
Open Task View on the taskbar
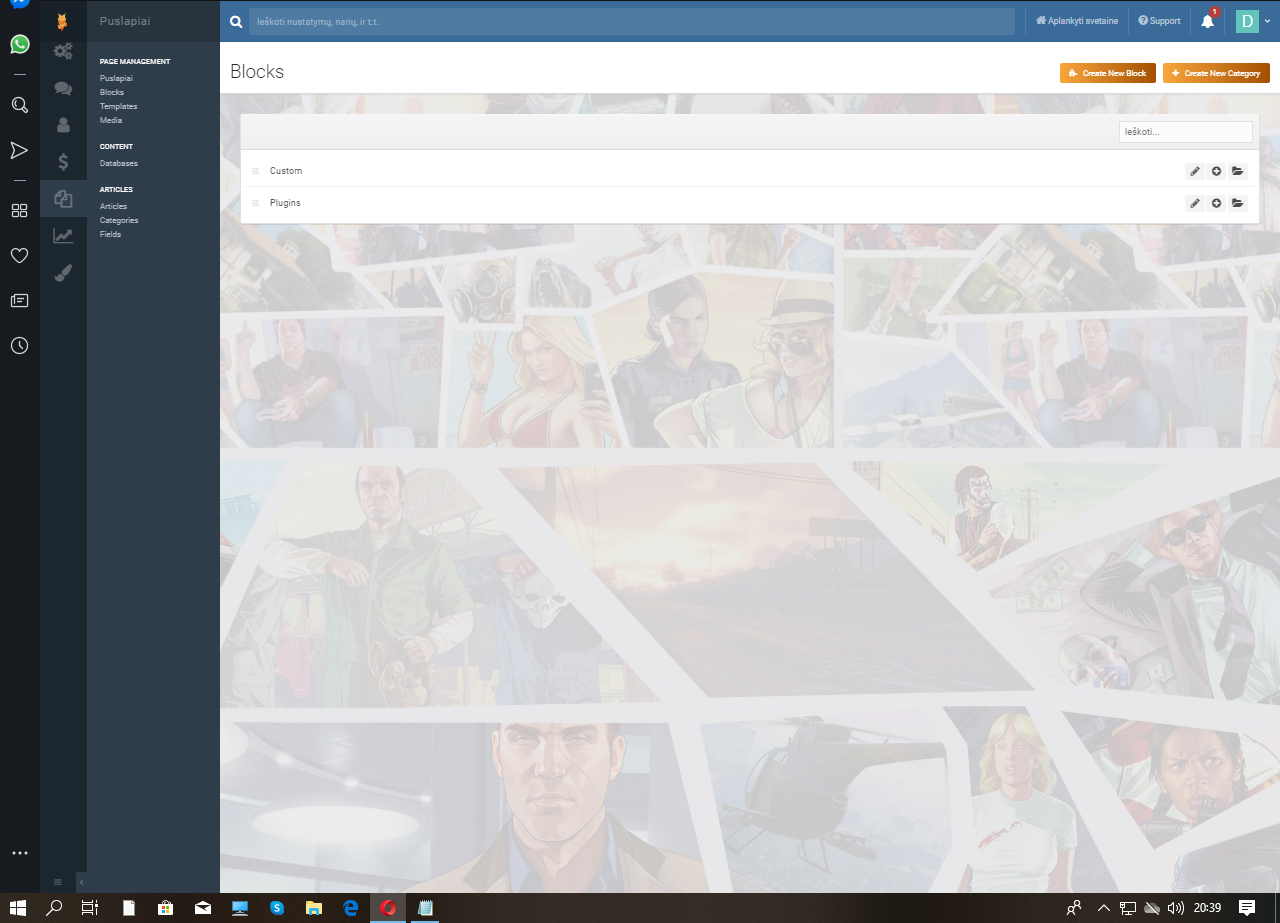90,908
